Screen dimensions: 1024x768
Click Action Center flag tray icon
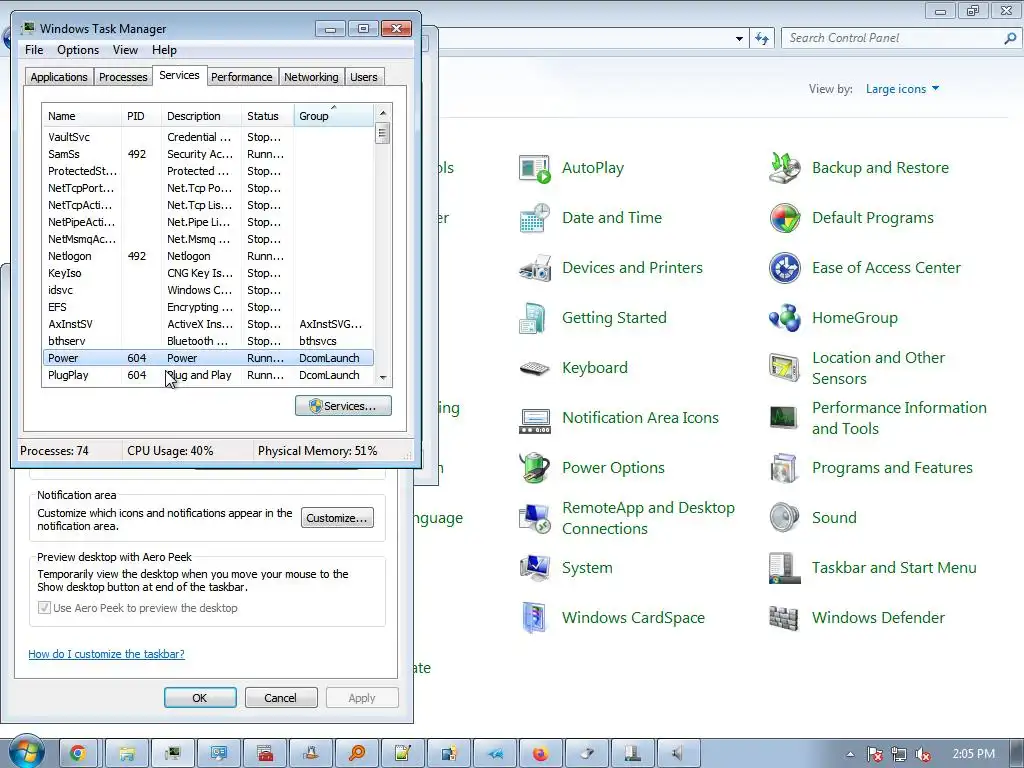pos(874,754)
